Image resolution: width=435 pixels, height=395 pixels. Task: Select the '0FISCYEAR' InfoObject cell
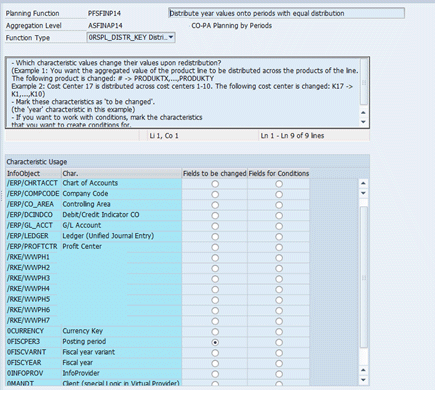[x=33, y=363]
